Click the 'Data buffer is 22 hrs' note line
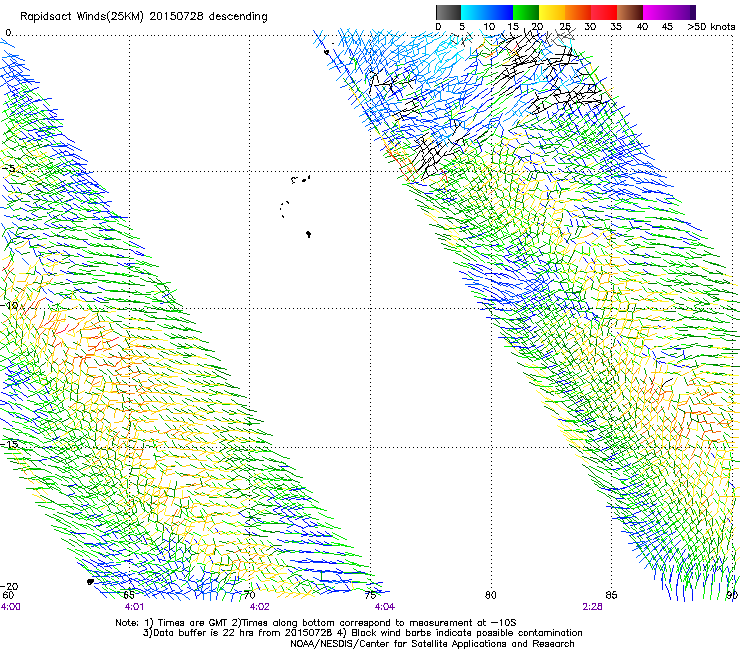 [362, 633]
